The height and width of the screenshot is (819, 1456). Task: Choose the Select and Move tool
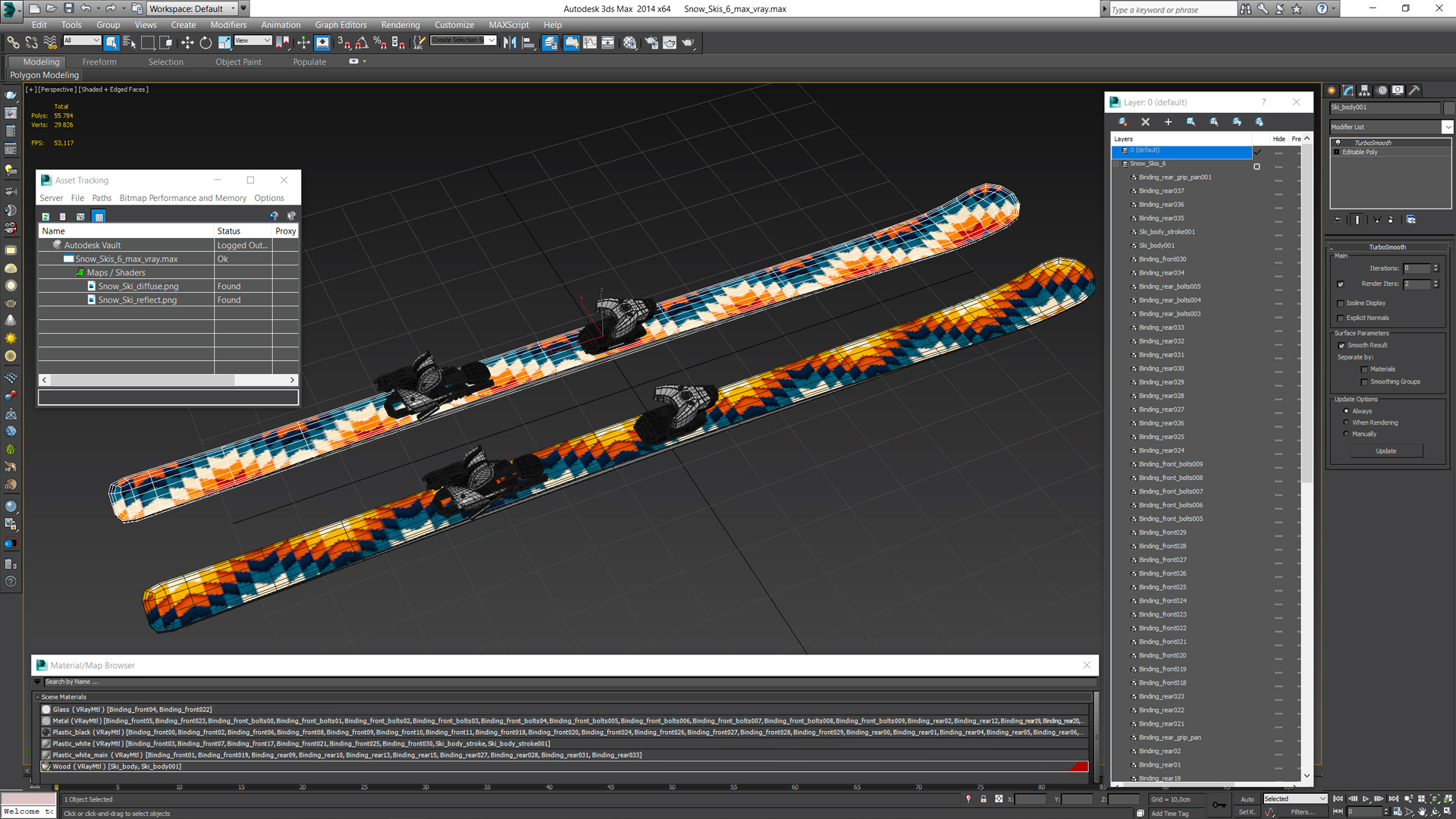click(187, 42)
